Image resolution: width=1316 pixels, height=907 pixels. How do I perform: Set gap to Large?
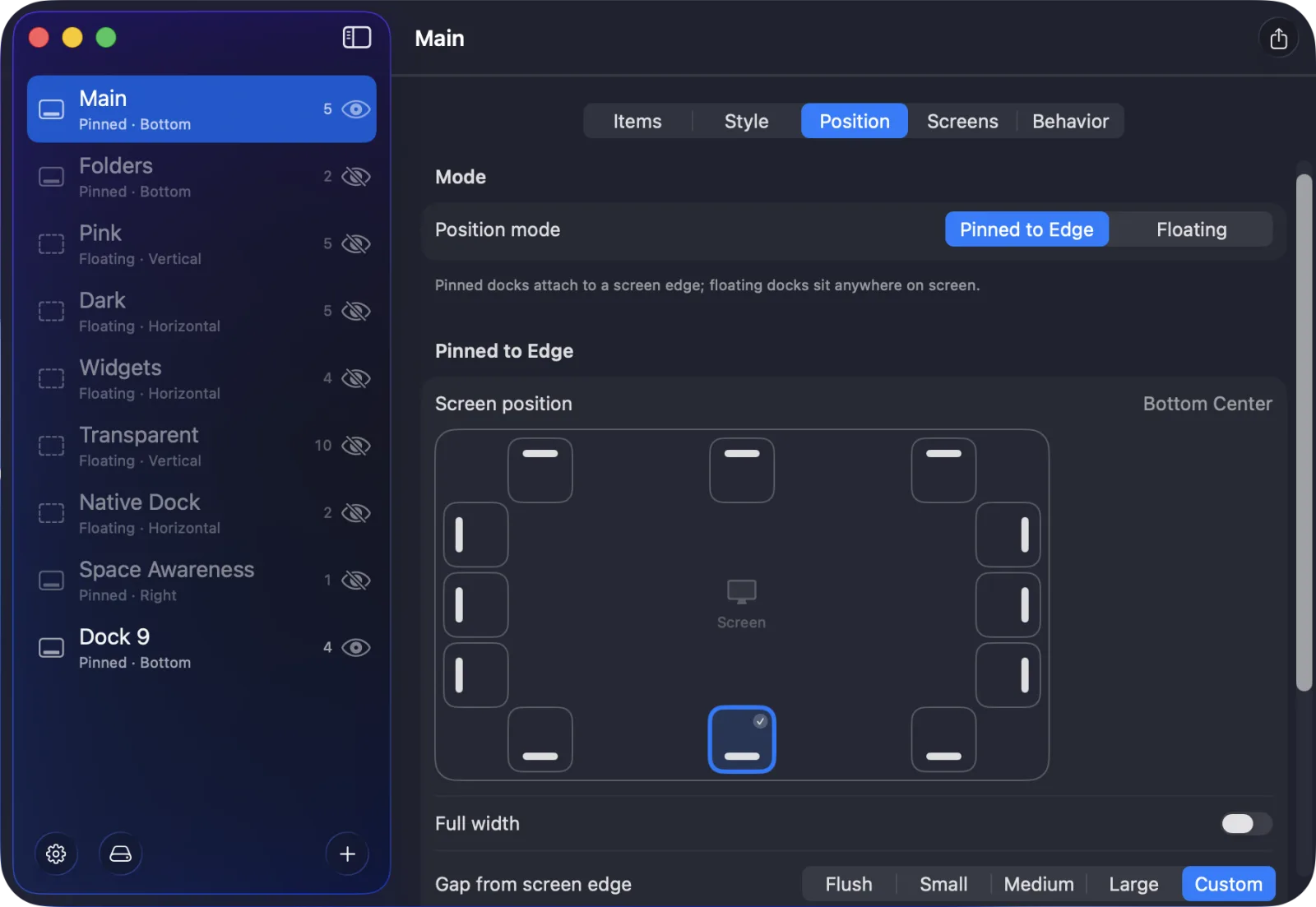[1133, 884]
